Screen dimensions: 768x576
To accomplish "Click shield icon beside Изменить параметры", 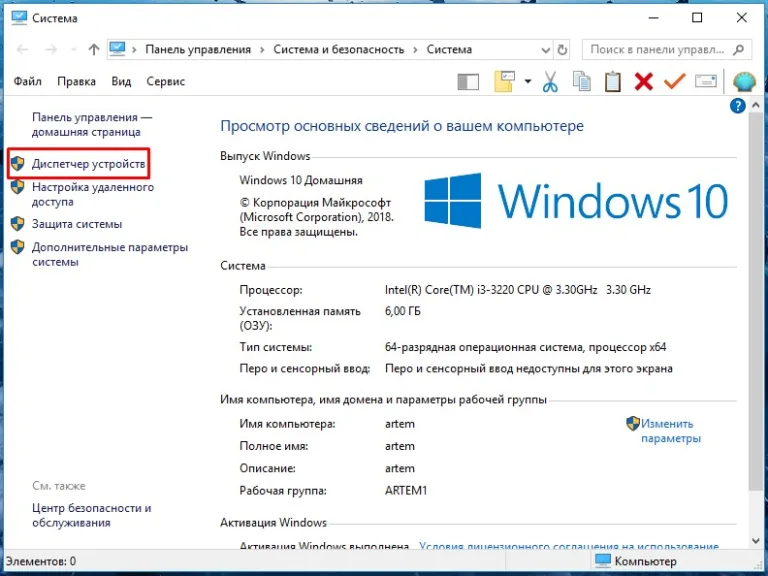I will click(633, 424).
